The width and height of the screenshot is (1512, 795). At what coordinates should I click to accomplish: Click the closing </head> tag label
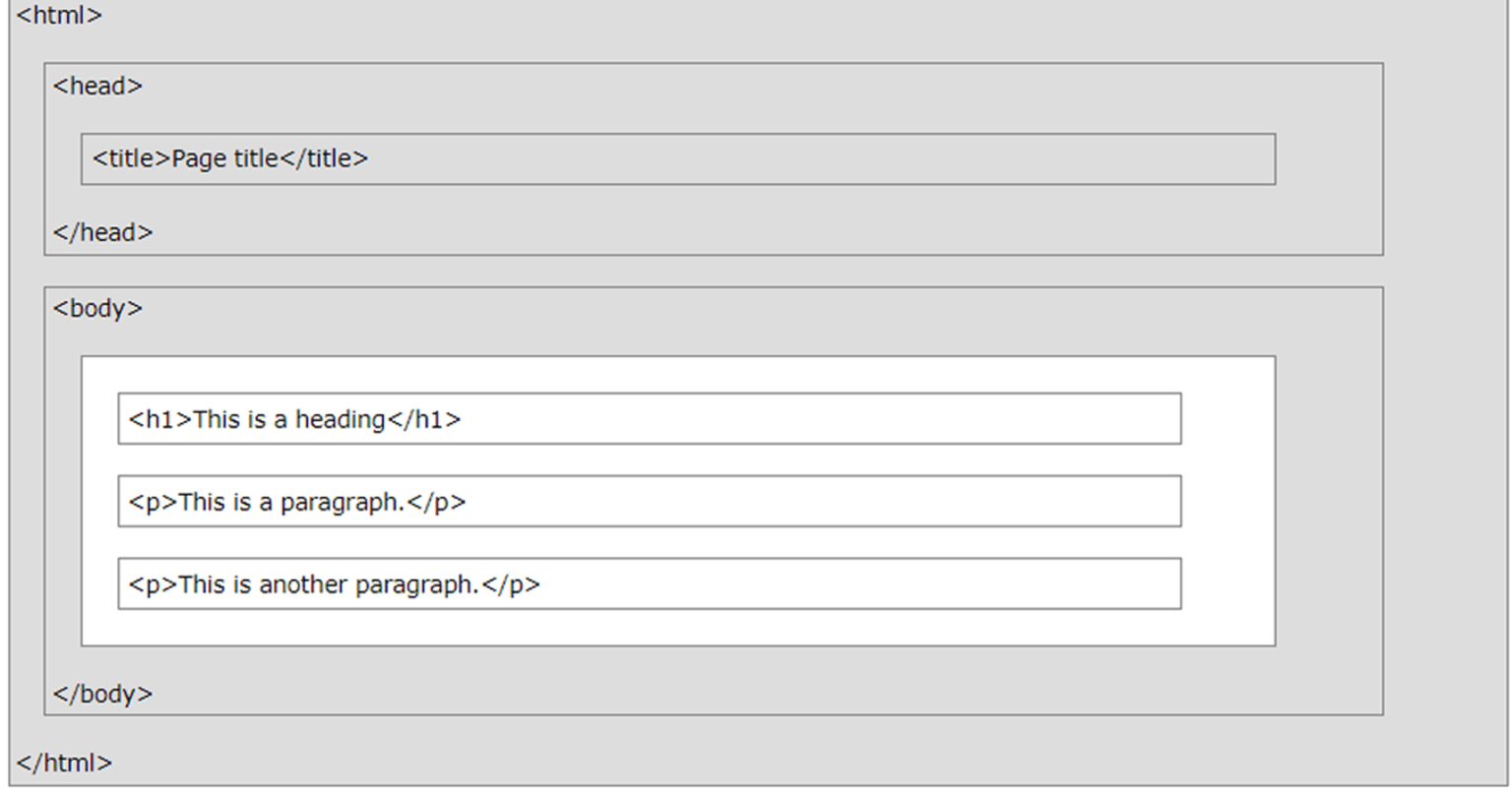coord(102,232)
